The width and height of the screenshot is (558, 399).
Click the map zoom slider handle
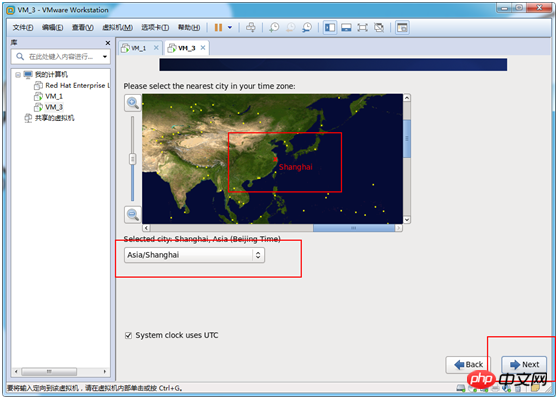coord(132,159)
